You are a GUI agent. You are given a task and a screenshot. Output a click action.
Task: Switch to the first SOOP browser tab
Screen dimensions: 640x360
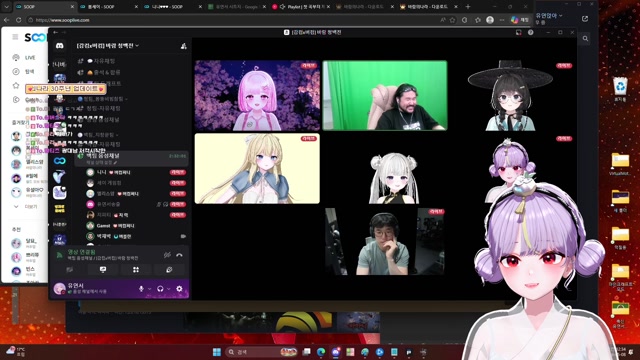pos(44,7)
